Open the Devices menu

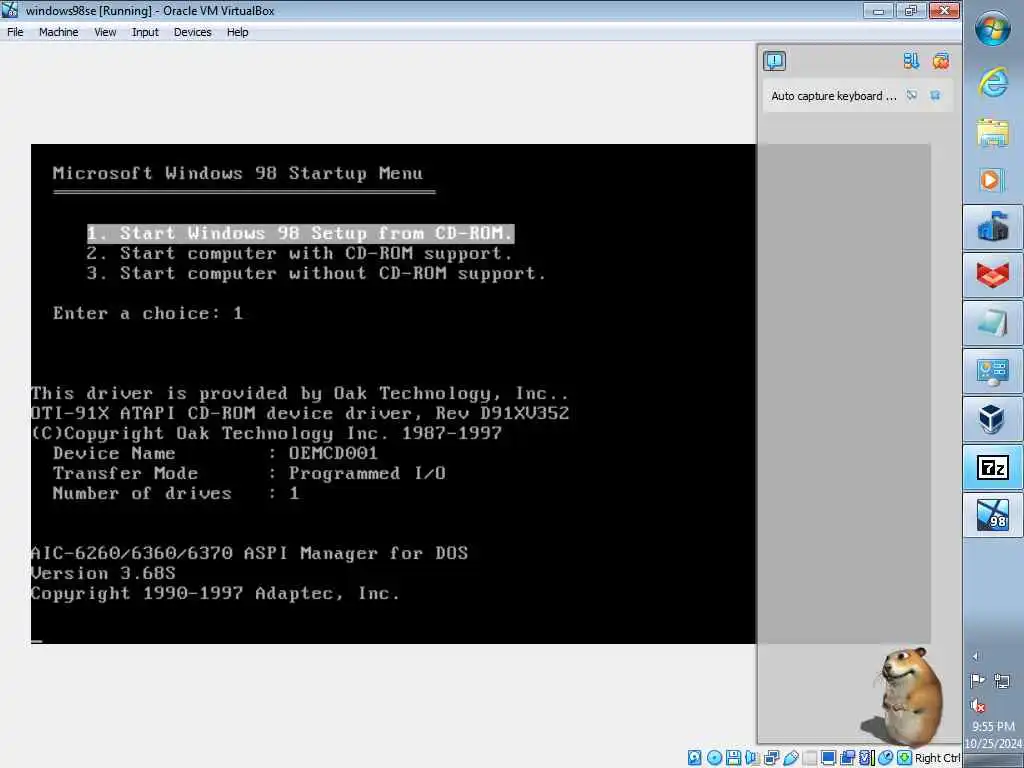[x=192, y=32]
